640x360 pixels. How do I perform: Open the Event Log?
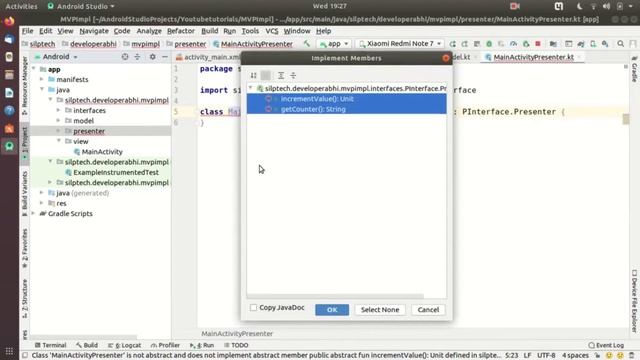tap(606, 345)
